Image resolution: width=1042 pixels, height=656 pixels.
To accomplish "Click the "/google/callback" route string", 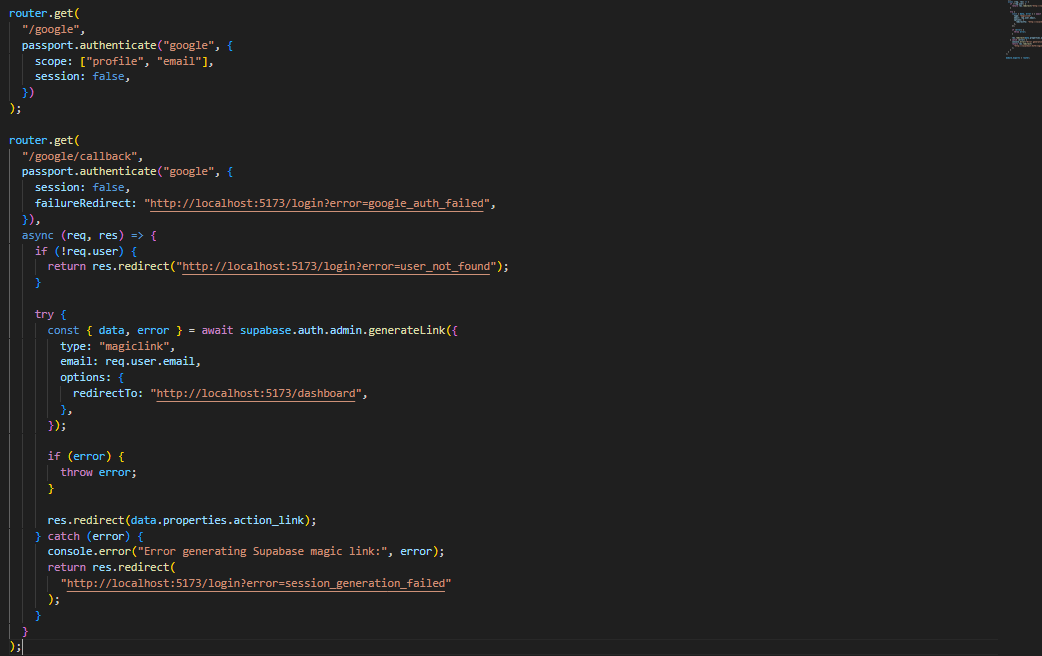I will (x=83, y=156).
